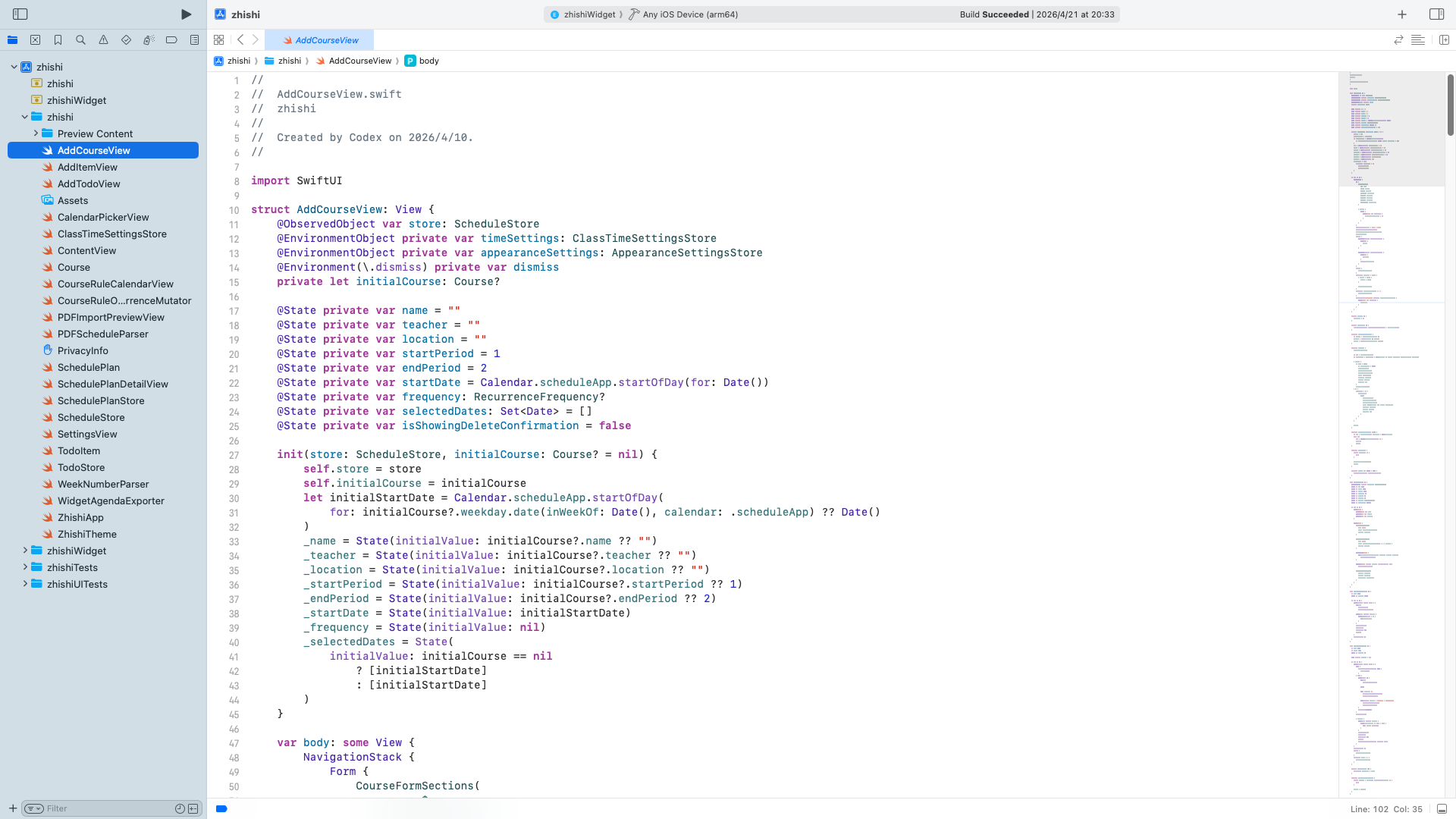Viewport: 1456px width, 819px height.
Task: Focus the navigator Filter field
Action: 110,808
